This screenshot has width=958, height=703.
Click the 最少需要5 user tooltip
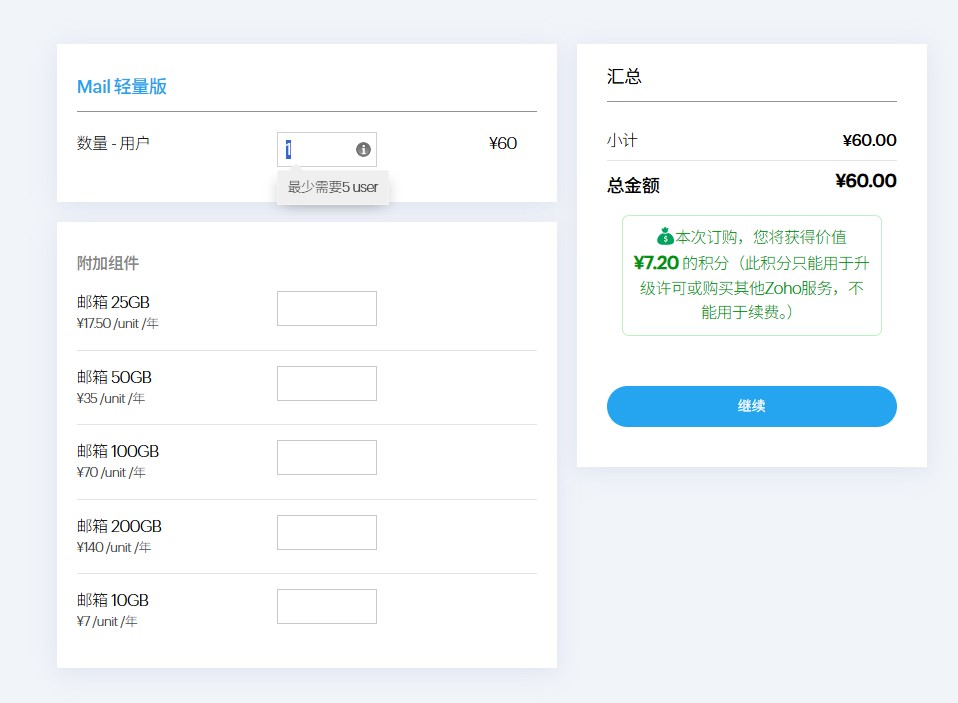[x=332, y=187]
